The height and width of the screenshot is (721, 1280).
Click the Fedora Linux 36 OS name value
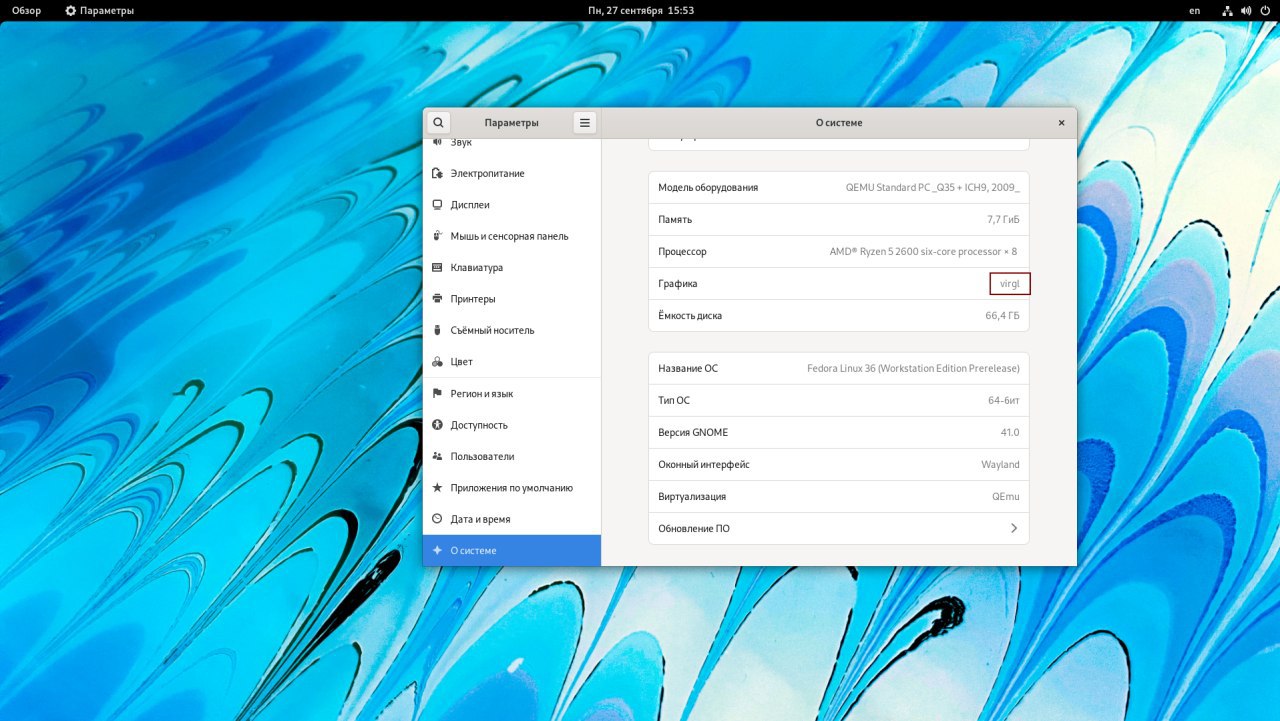(x=913, y=369)
